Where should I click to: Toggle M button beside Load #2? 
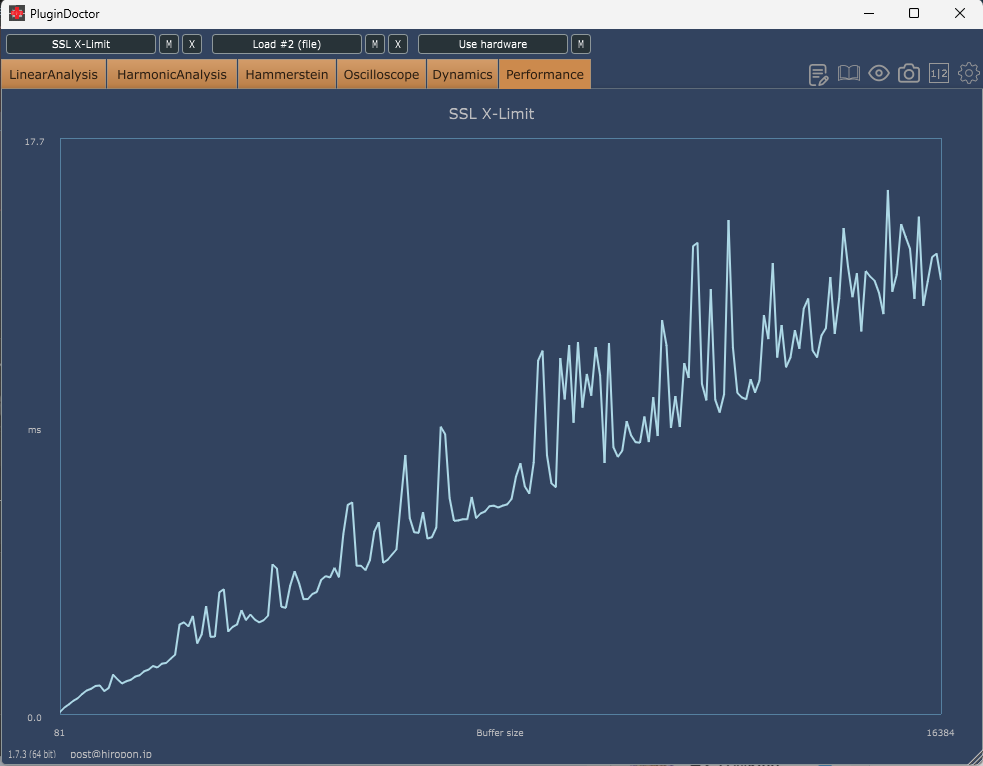[375, 44]
